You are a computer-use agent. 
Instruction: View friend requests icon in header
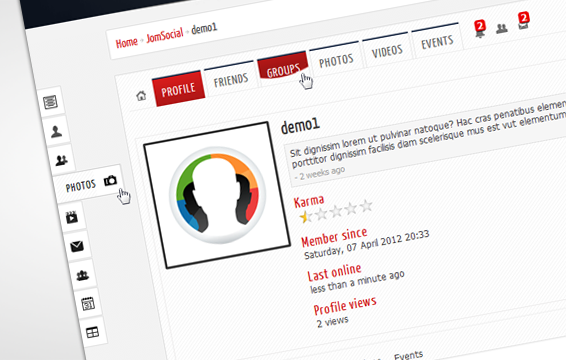[502, 28]
